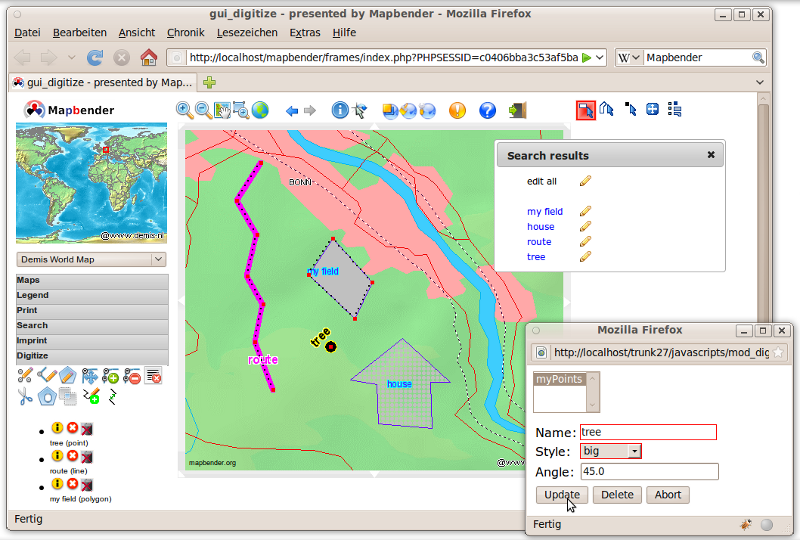Viewport: 800px width, 540px height.
Task: Activate the feature info query tool
Action: [x=340, y=110]
